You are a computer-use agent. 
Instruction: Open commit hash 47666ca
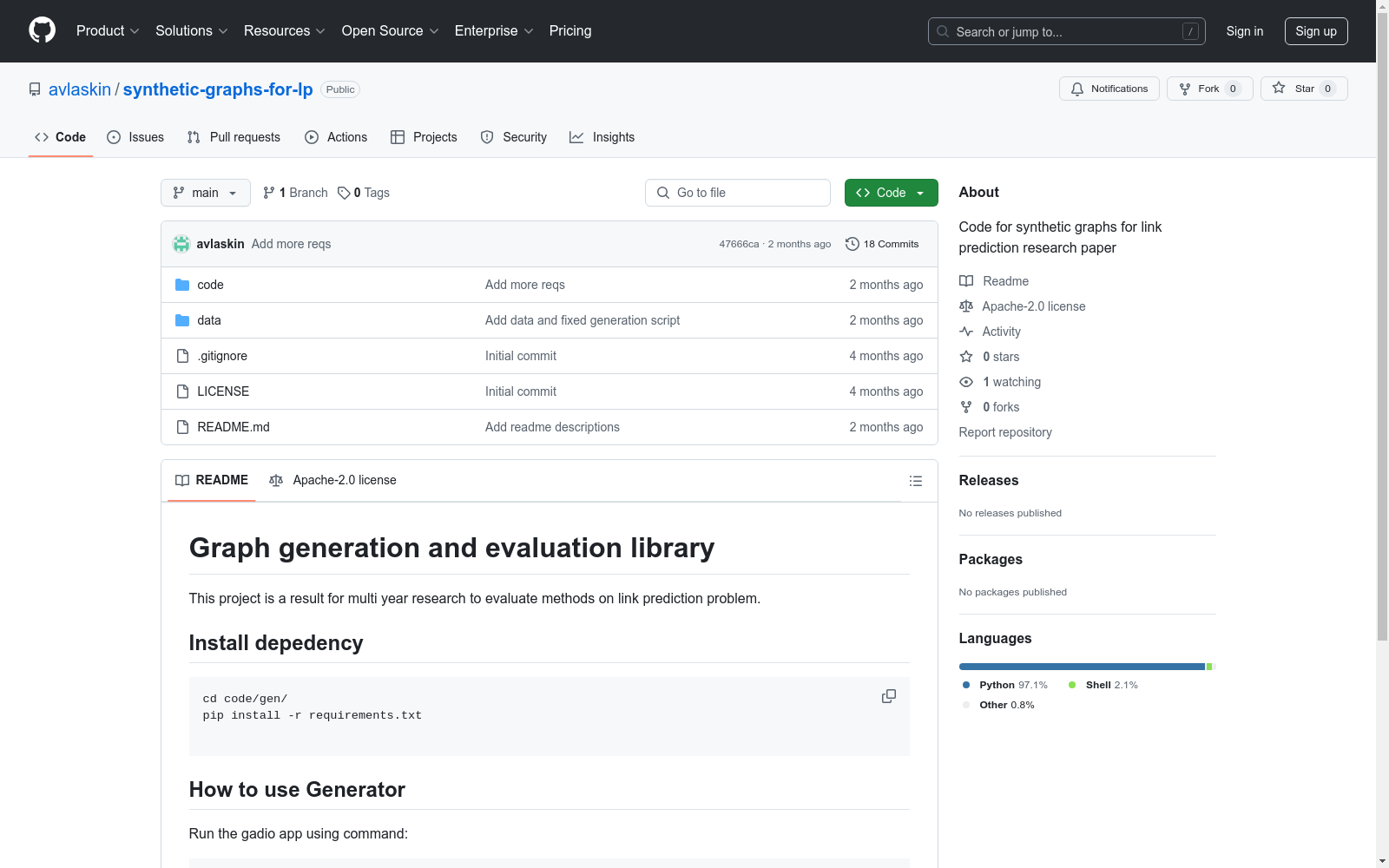point(739,244)
